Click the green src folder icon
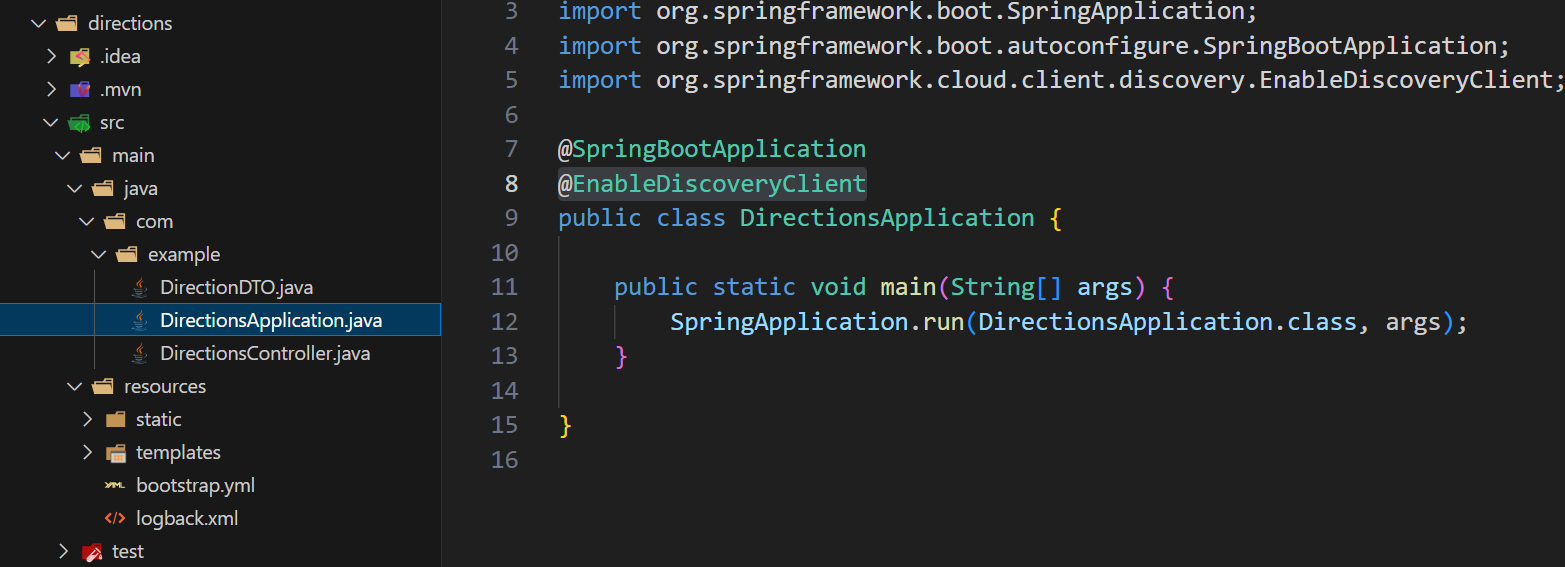1565x567 pixels. coord(79,123)
